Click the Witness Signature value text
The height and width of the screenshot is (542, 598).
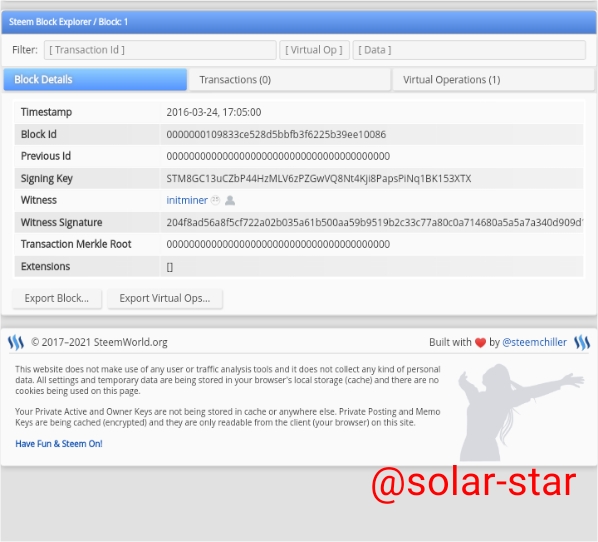tap(375, 222)
